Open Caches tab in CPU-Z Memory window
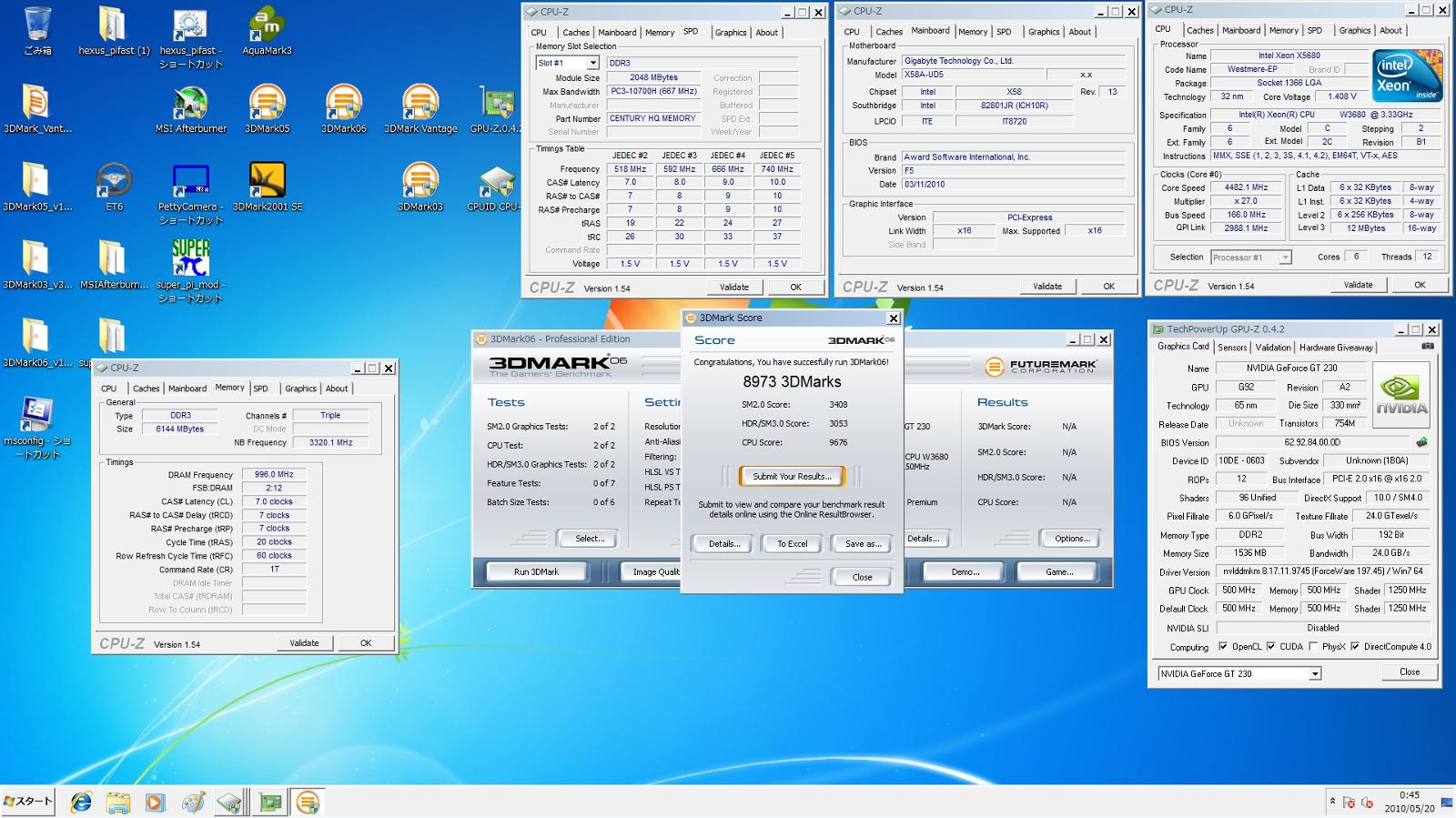 click(x=146, y=389)
